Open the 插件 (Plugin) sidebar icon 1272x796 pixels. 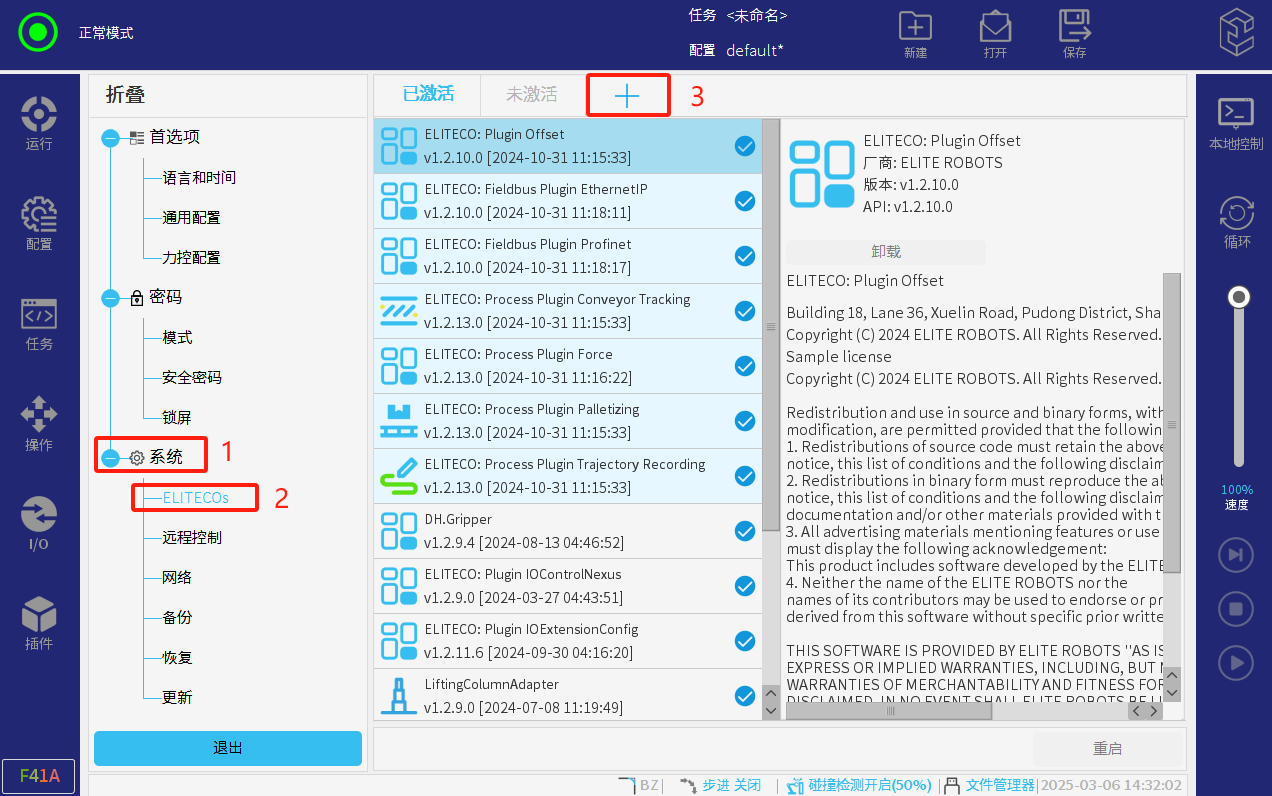39,622
